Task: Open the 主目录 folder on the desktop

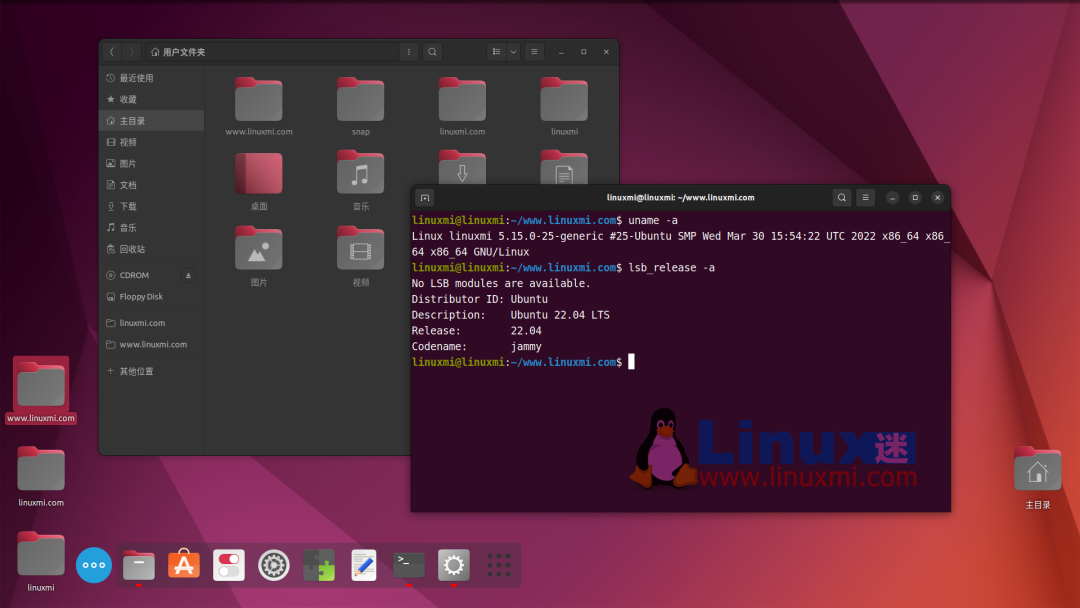Action: (1037, 468)
